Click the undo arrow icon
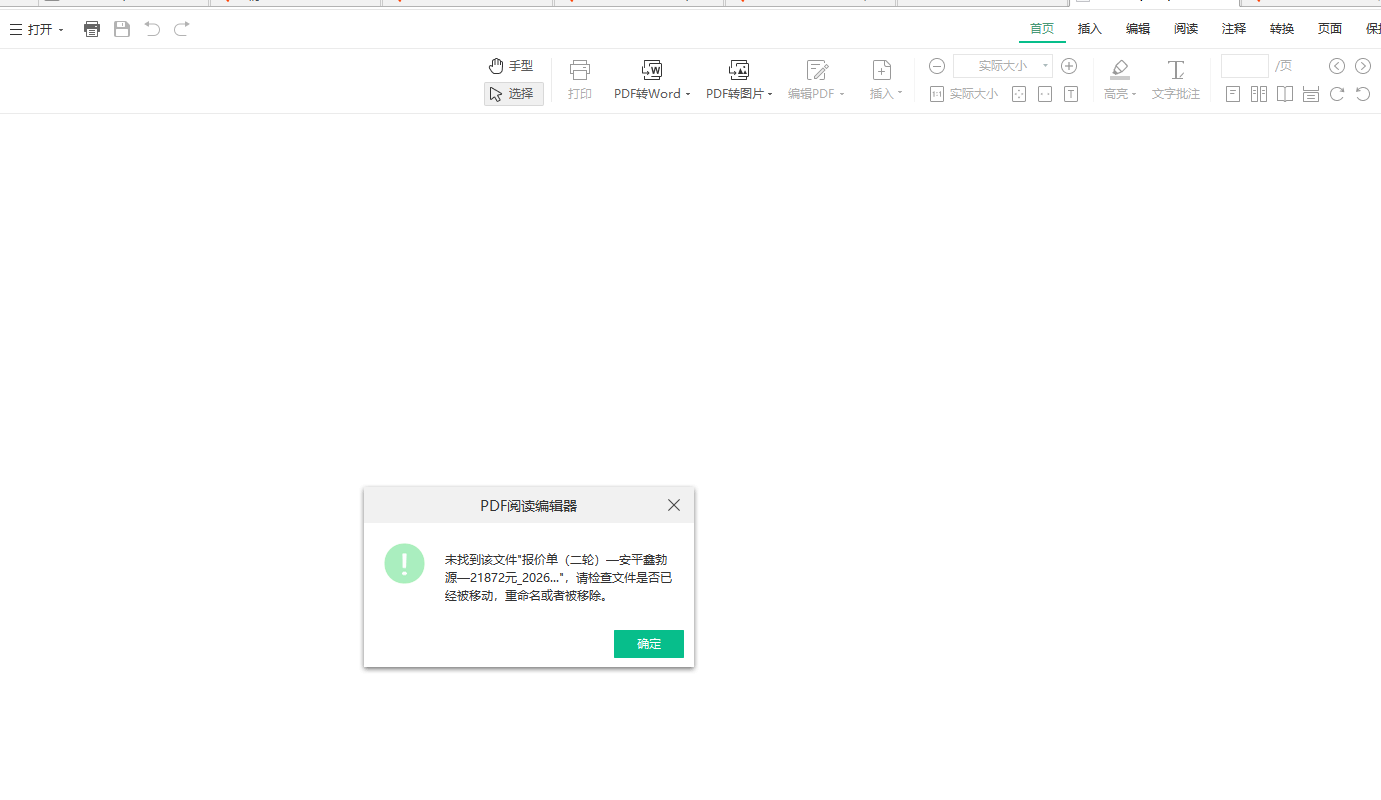 [152, 29]
